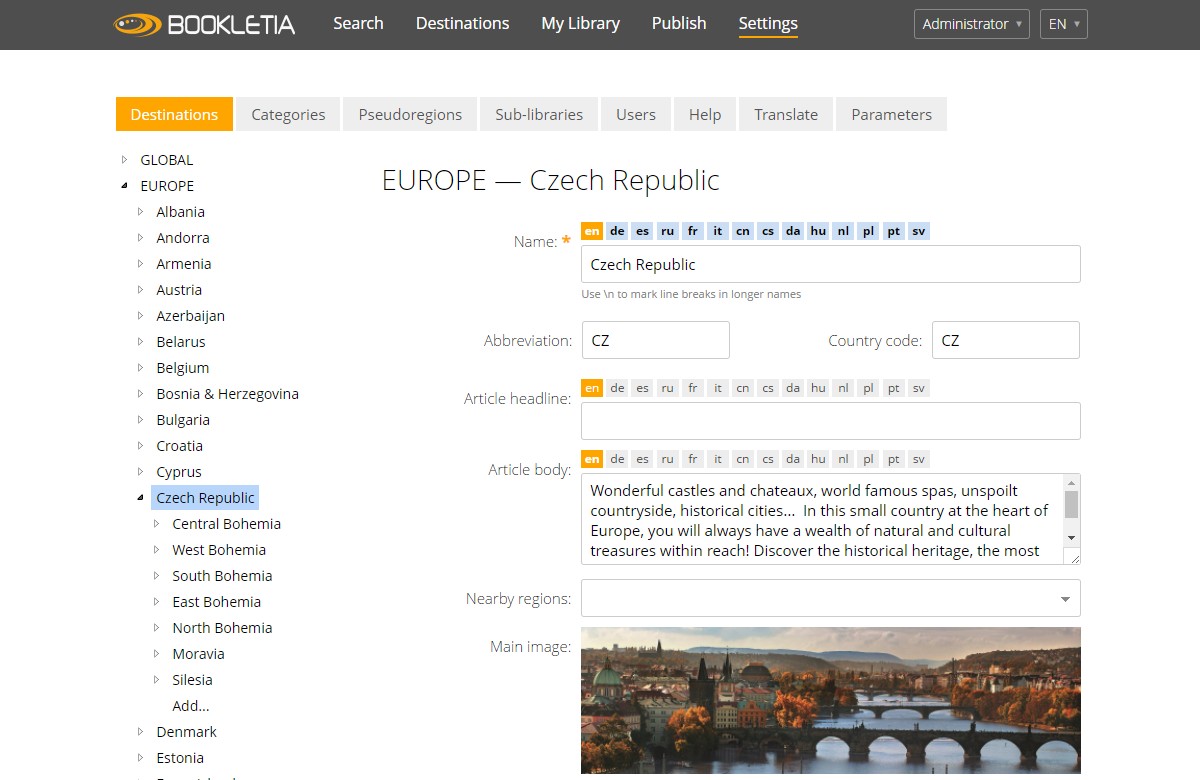
Task: Switch to the Sub-libraries tab
Action: pos(539,114)
